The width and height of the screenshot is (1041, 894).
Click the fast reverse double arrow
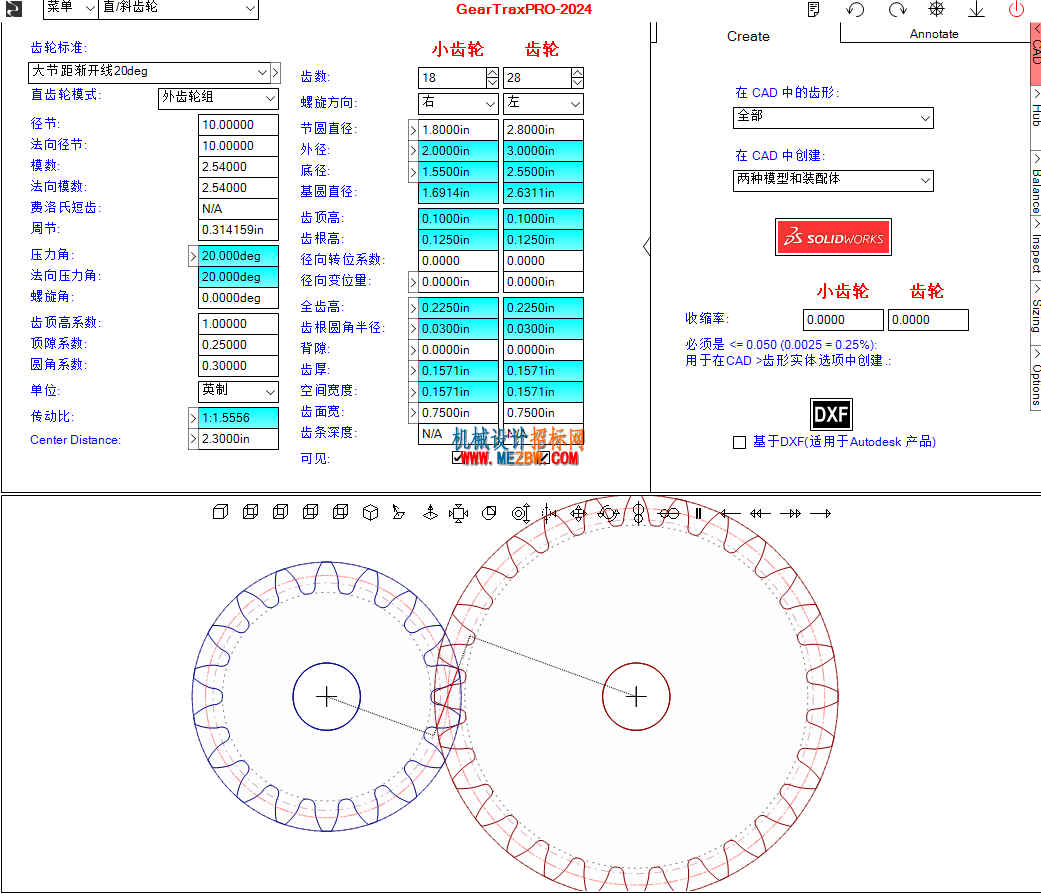pos(760,513)
